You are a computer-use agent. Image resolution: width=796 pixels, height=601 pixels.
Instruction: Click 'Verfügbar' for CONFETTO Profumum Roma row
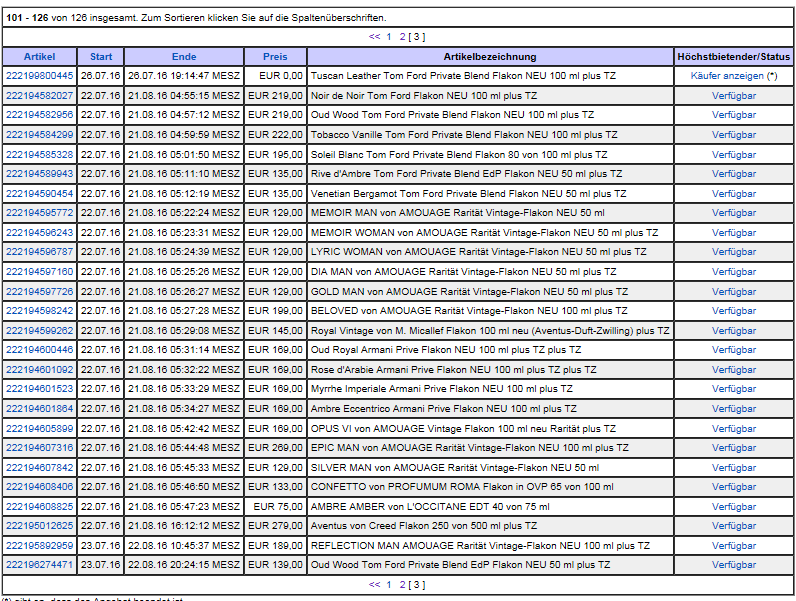tap(734, 487)
